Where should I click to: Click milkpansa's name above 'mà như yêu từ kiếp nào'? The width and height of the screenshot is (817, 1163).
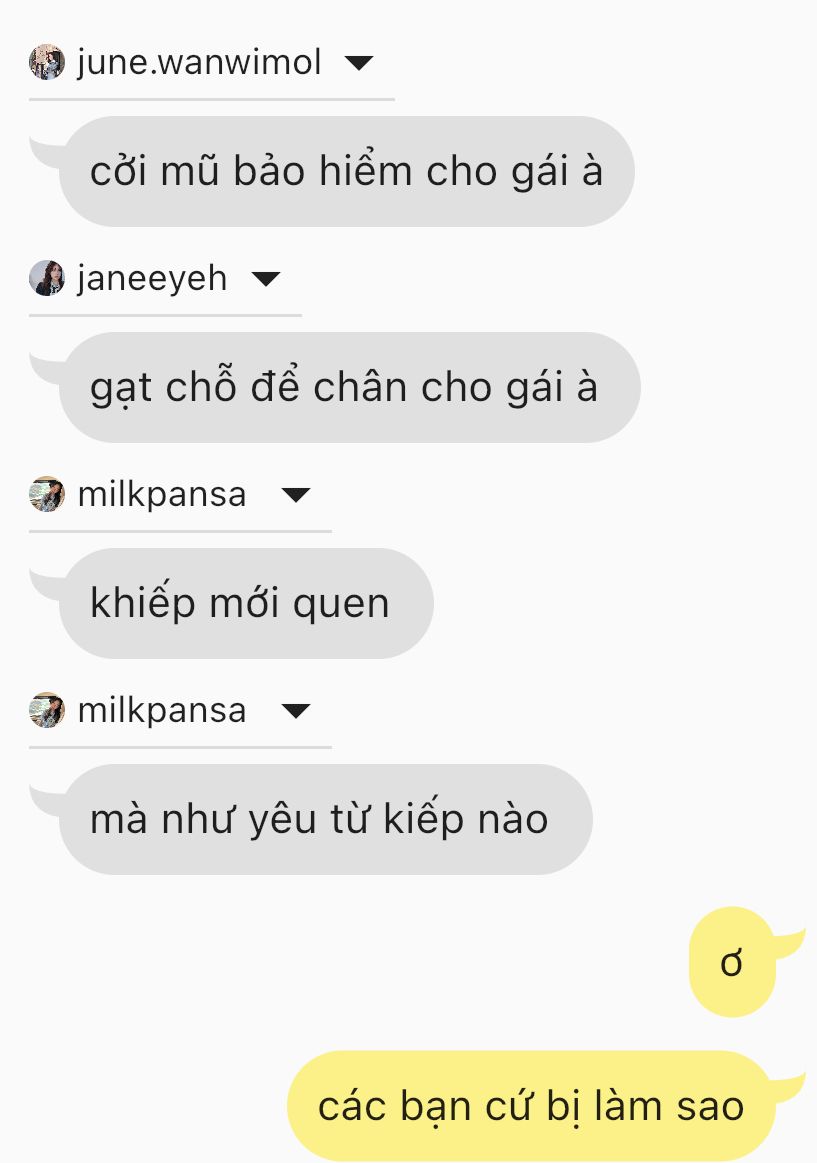click(x=162, y=711)
